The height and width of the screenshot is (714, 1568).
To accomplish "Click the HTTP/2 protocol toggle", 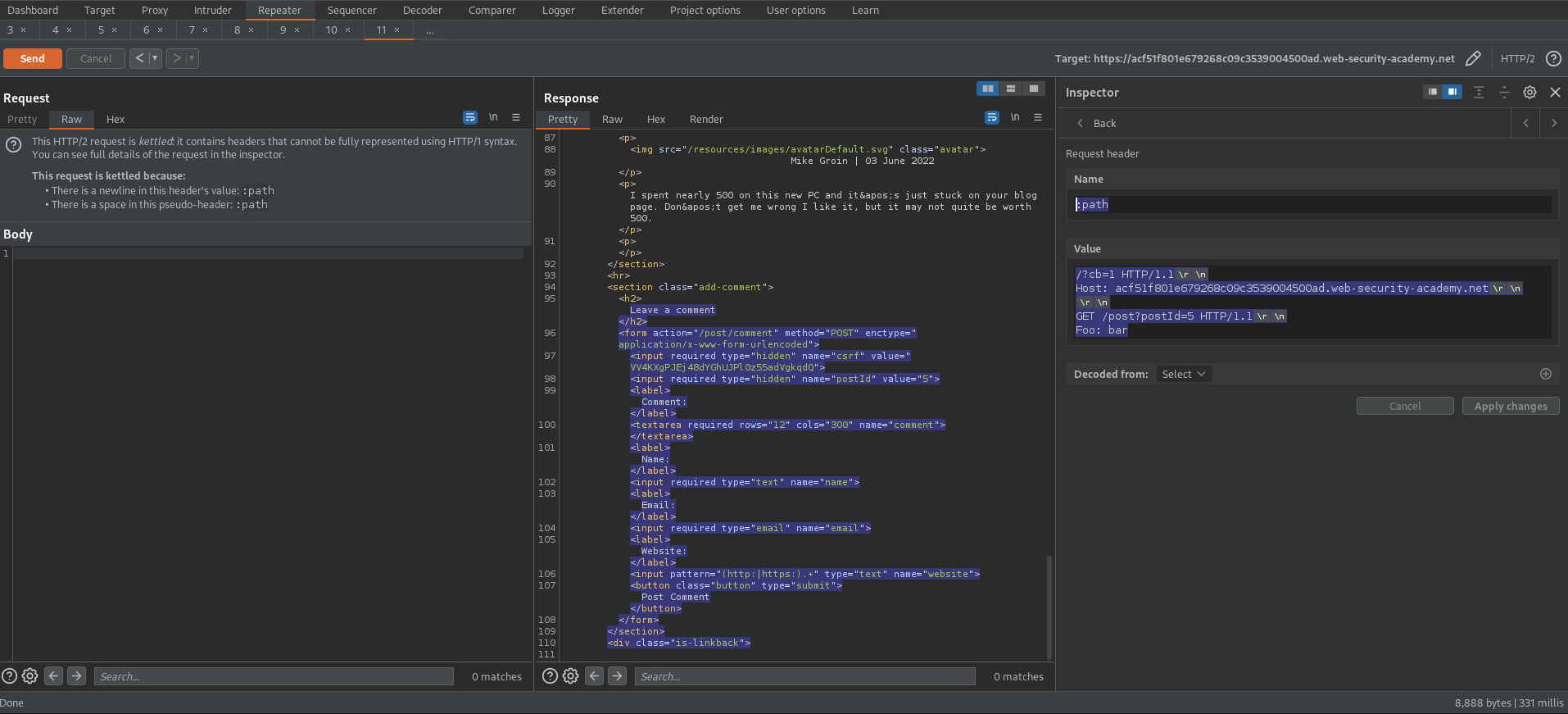I will coord(1517,58).
